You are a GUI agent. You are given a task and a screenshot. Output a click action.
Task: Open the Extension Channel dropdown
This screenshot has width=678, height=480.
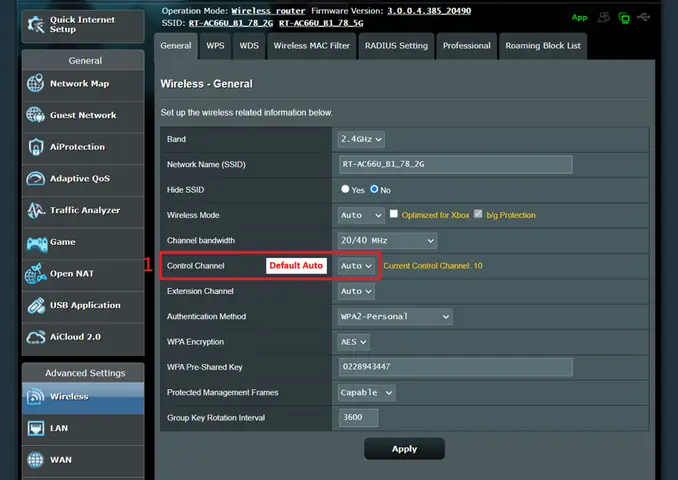(356, 291)
